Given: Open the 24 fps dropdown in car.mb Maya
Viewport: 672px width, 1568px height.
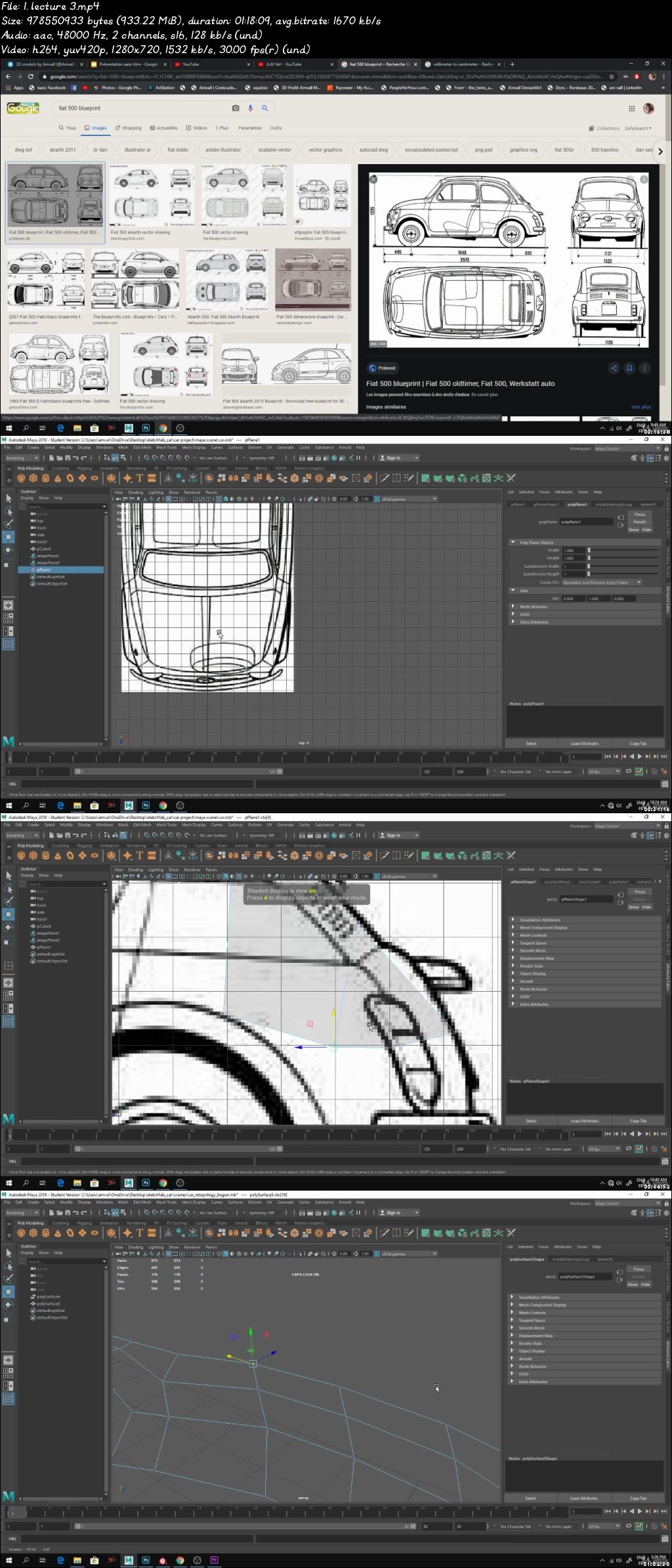Looking at the screenshot, I should click(x=603, y=772).
